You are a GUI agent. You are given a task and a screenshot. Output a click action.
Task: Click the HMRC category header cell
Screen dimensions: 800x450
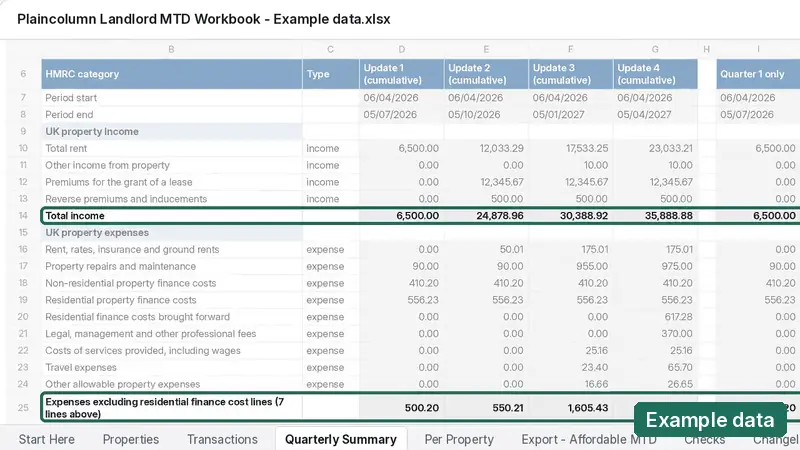tap(171, 74)
